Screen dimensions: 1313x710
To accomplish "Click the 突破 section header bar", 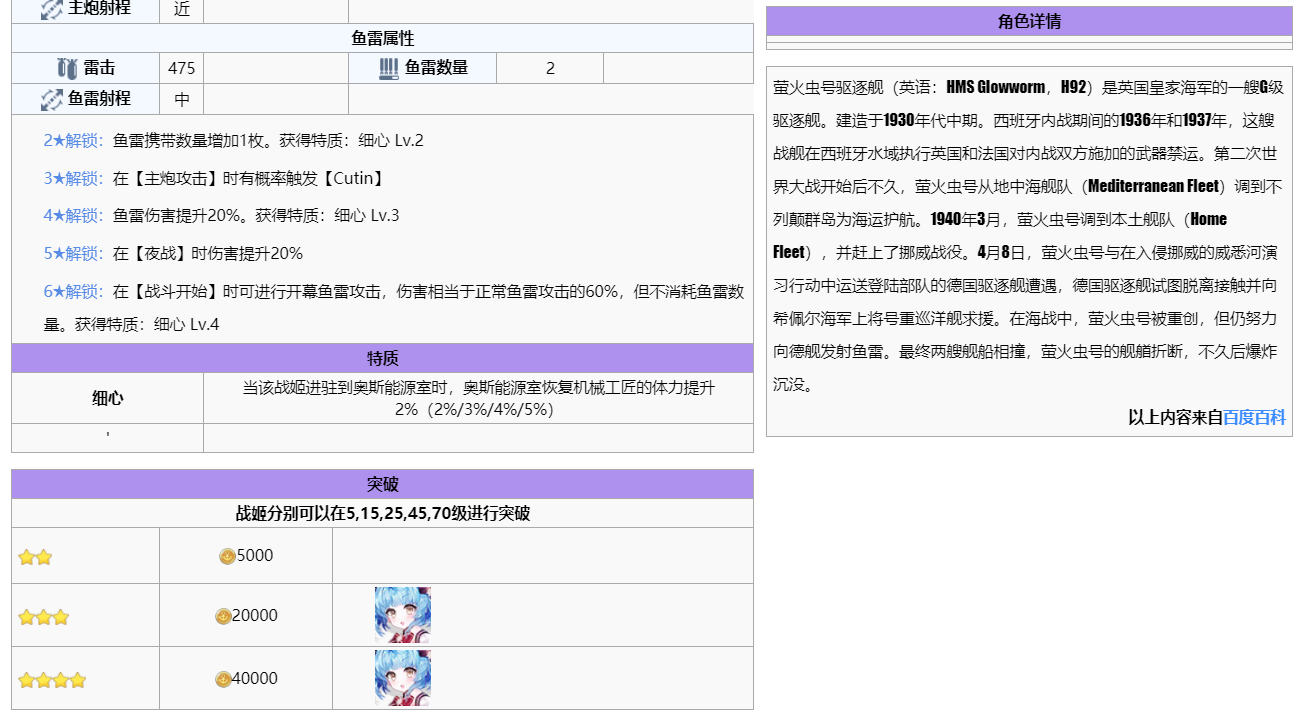I will coord(382,484).
